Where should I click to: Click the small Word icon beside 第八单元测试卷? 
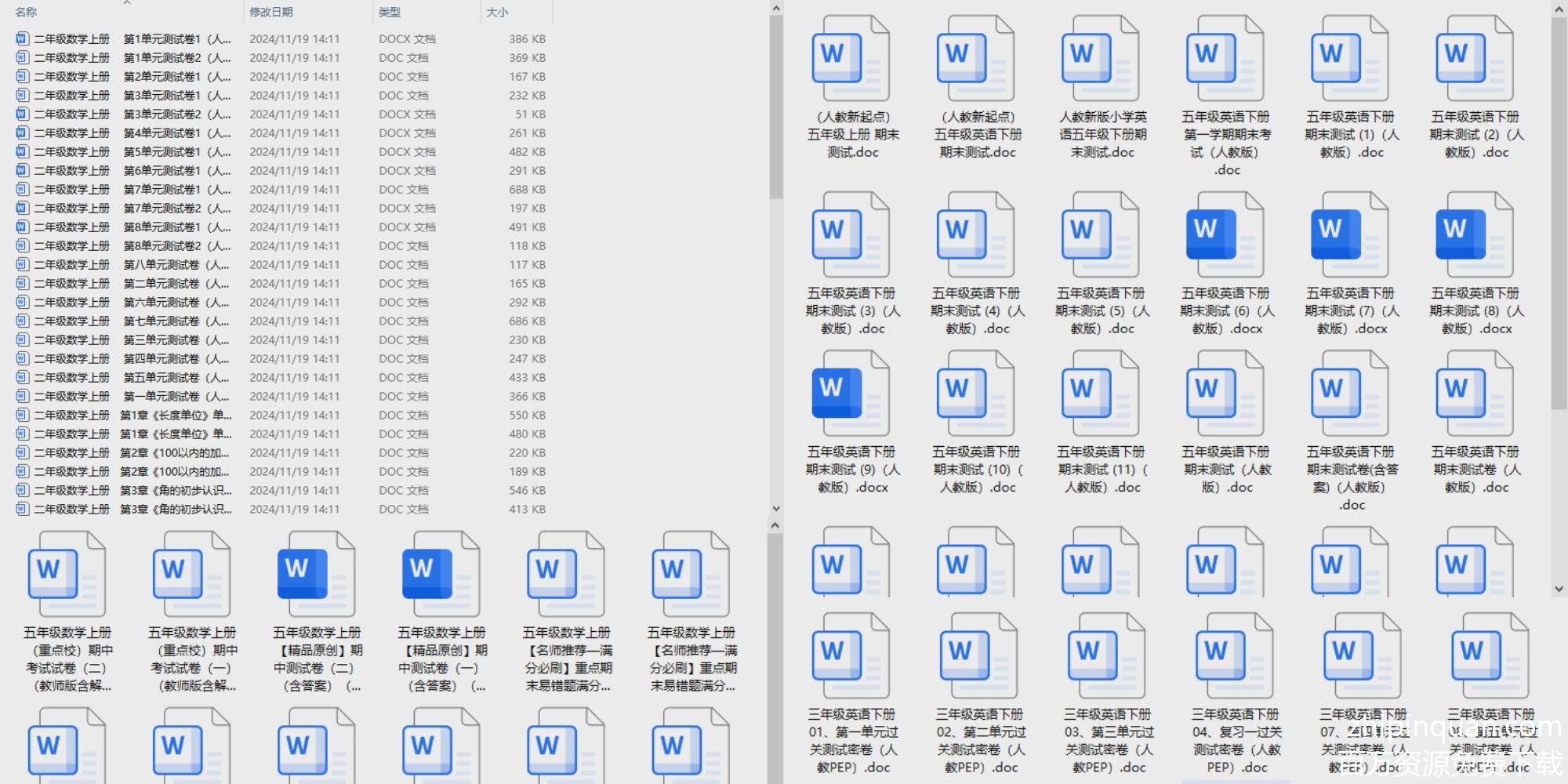coord(22,264)
